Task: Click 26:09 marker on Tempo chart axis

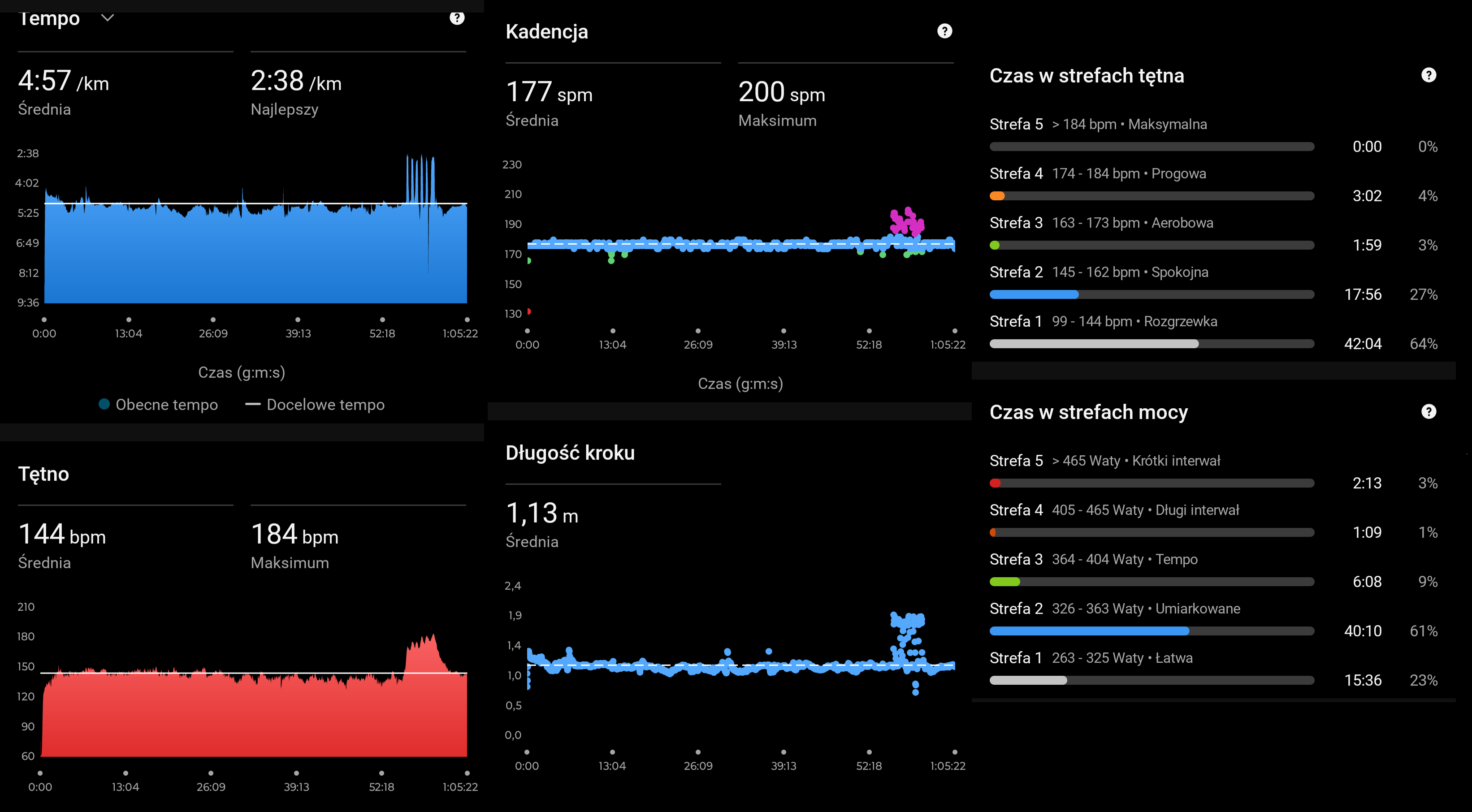Action: pos(213,320)
